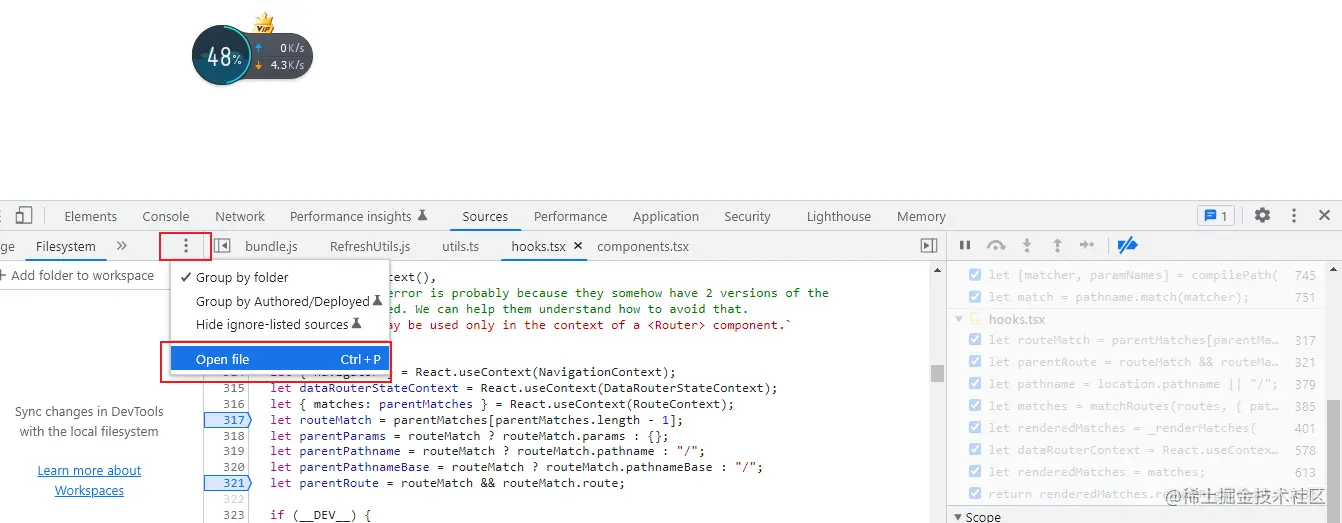
Task: Open the Lighthouse tab
Action: coord(839,216)
